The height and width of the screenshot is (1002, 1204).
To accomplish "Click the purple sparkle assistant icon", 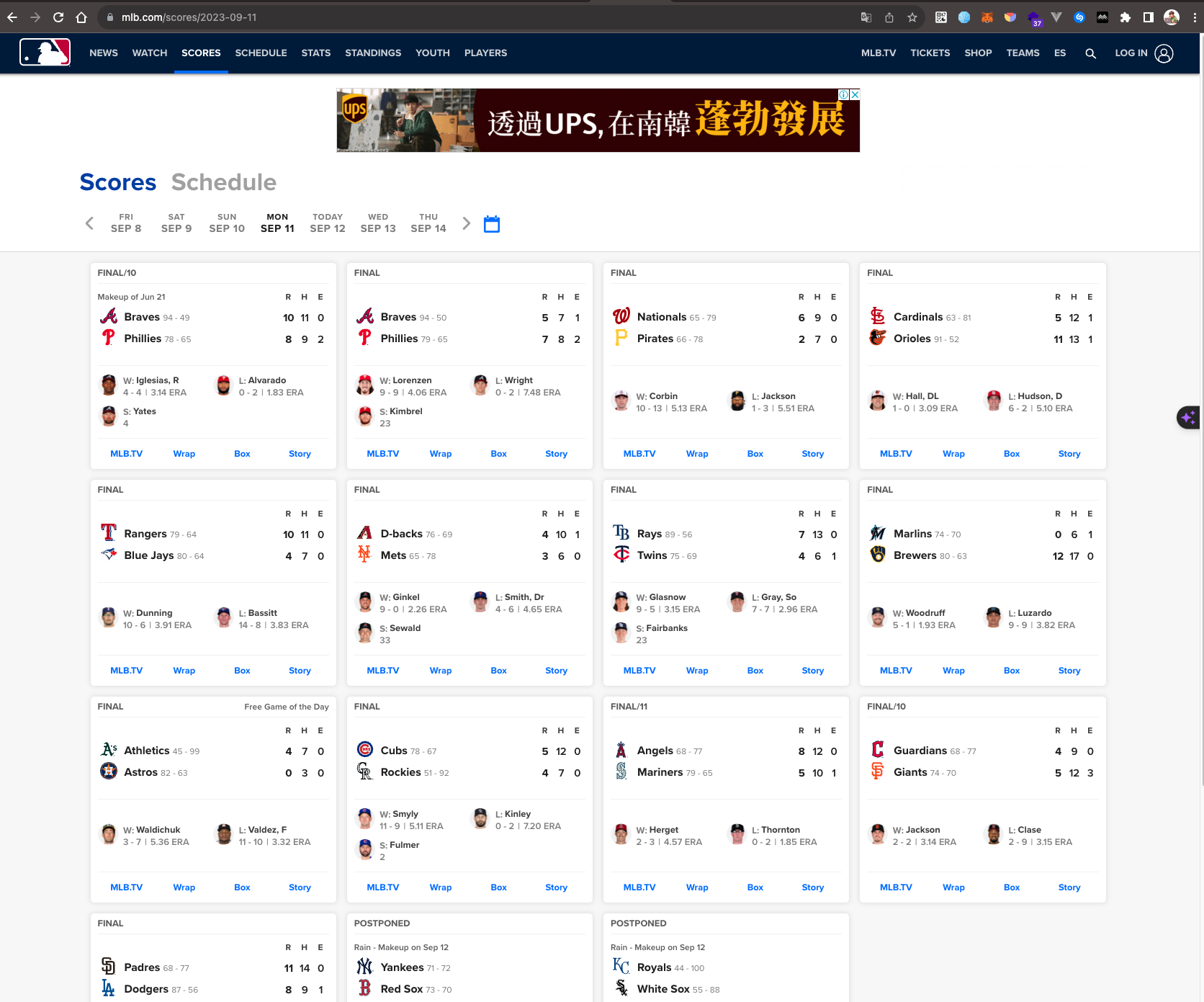I will point(1188,417).
